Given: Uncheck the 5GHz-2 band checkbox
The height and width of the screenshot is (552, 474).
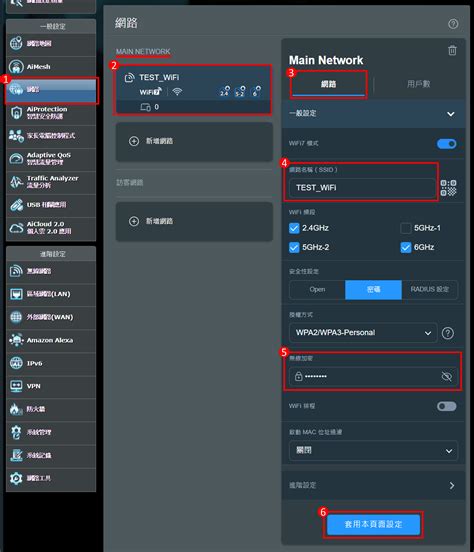Looking at the screenshot, I should tap(294, 247).
